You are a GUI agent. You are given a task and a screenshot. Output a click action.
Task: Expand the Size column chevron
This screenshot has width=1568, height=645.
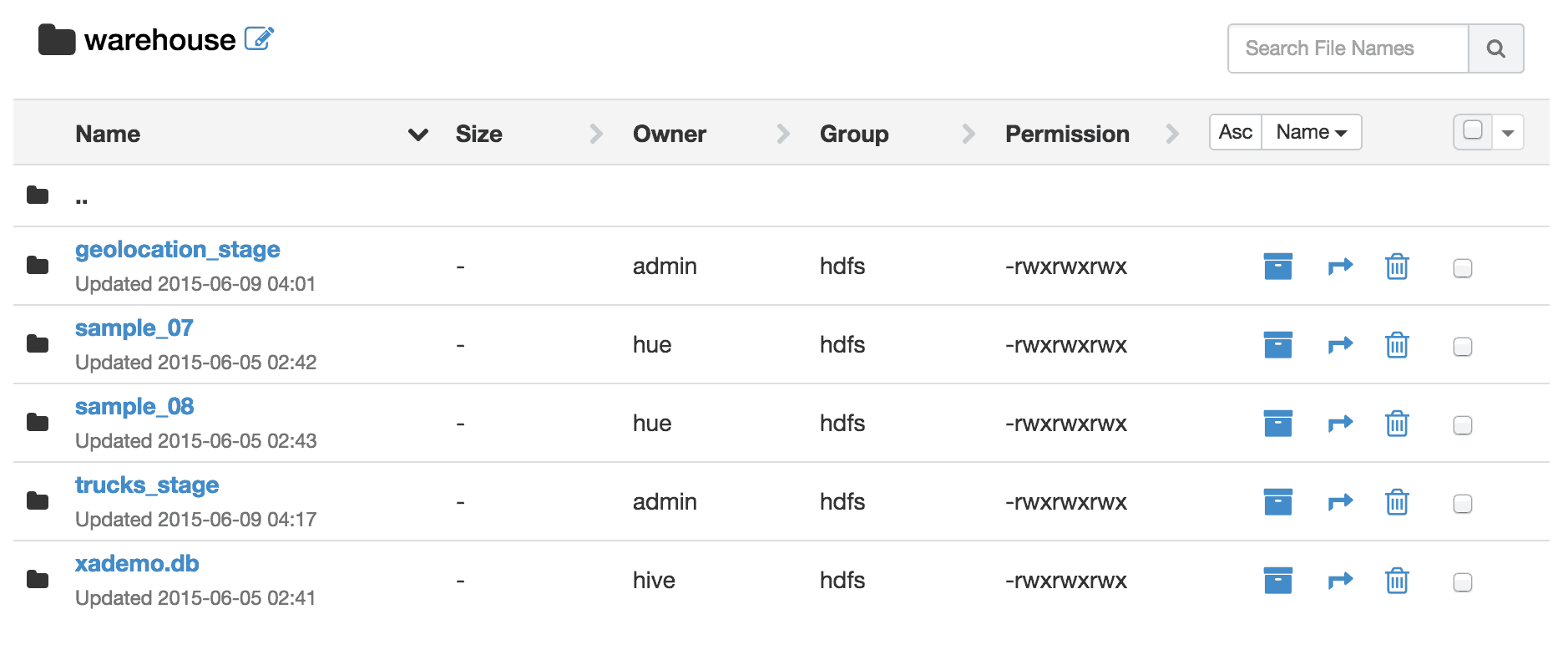point(596,134)
